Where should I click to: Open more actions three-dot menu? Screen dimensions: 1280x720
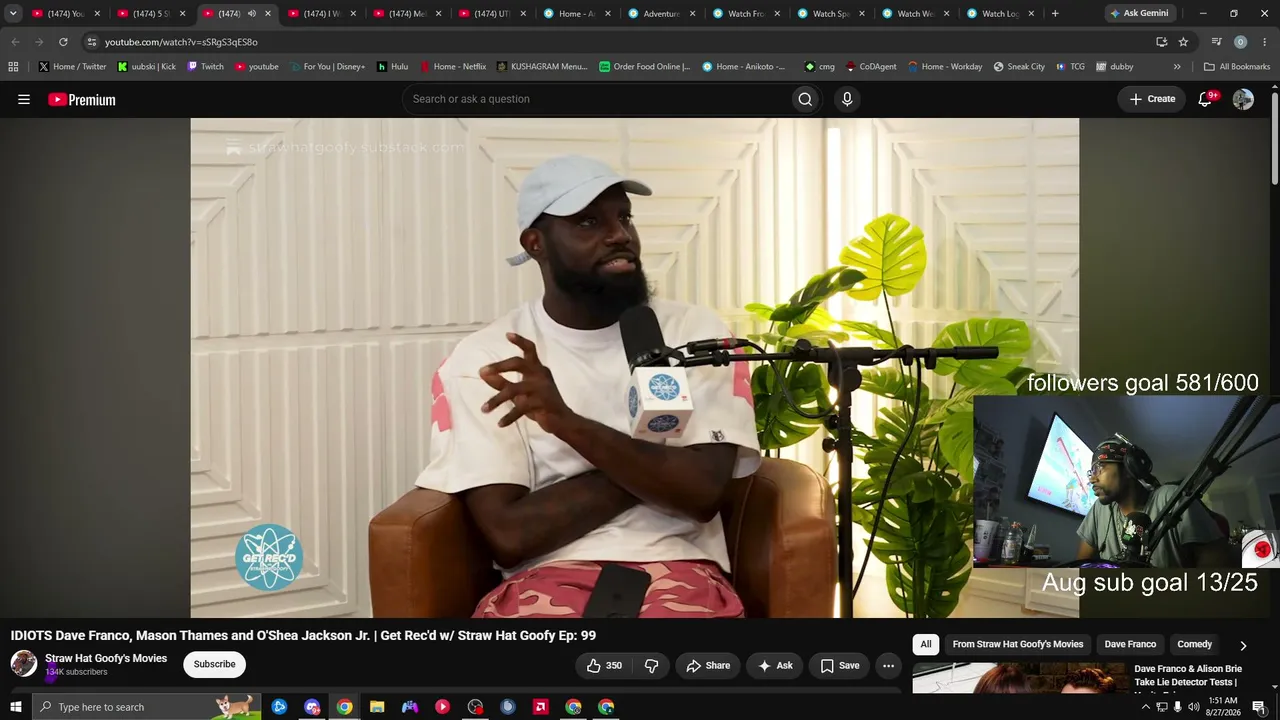888,666
